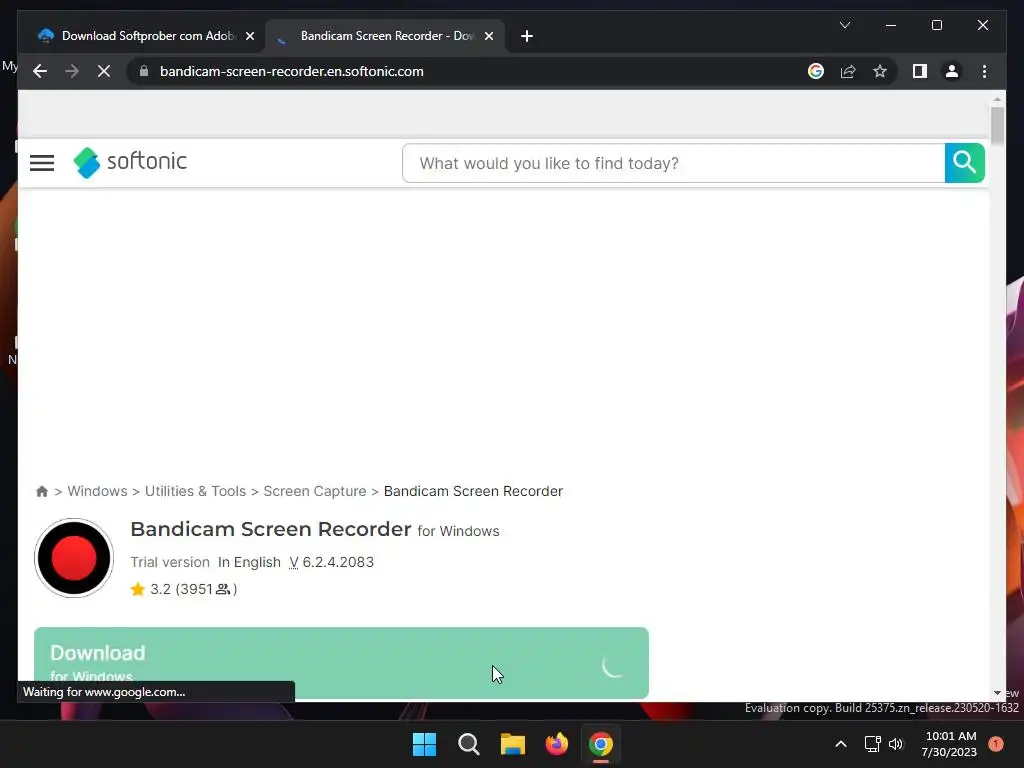Go back with the browser back arrow
Image resolution: width=1024 pixels, height=768 pixels.
tap(40, 71)
